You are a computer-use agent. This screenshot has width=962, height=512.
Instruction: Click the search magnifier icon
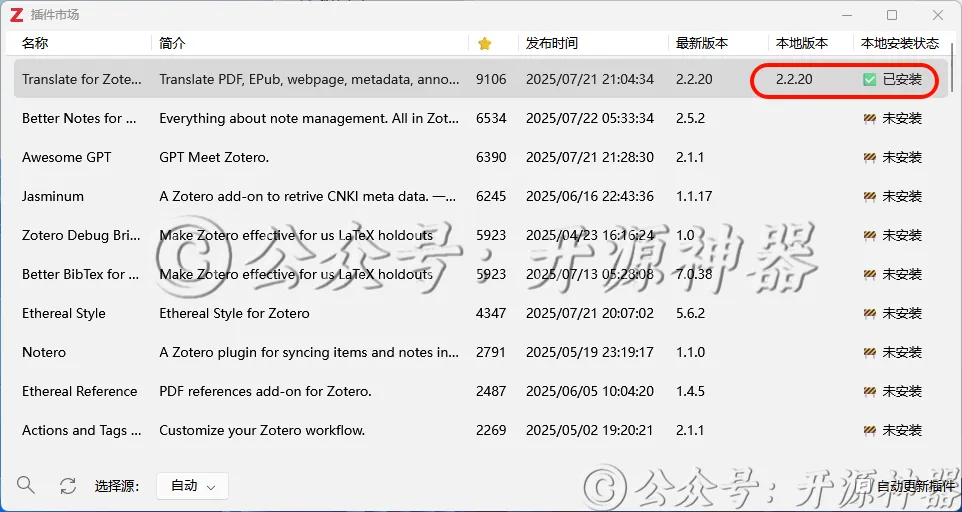26,485
